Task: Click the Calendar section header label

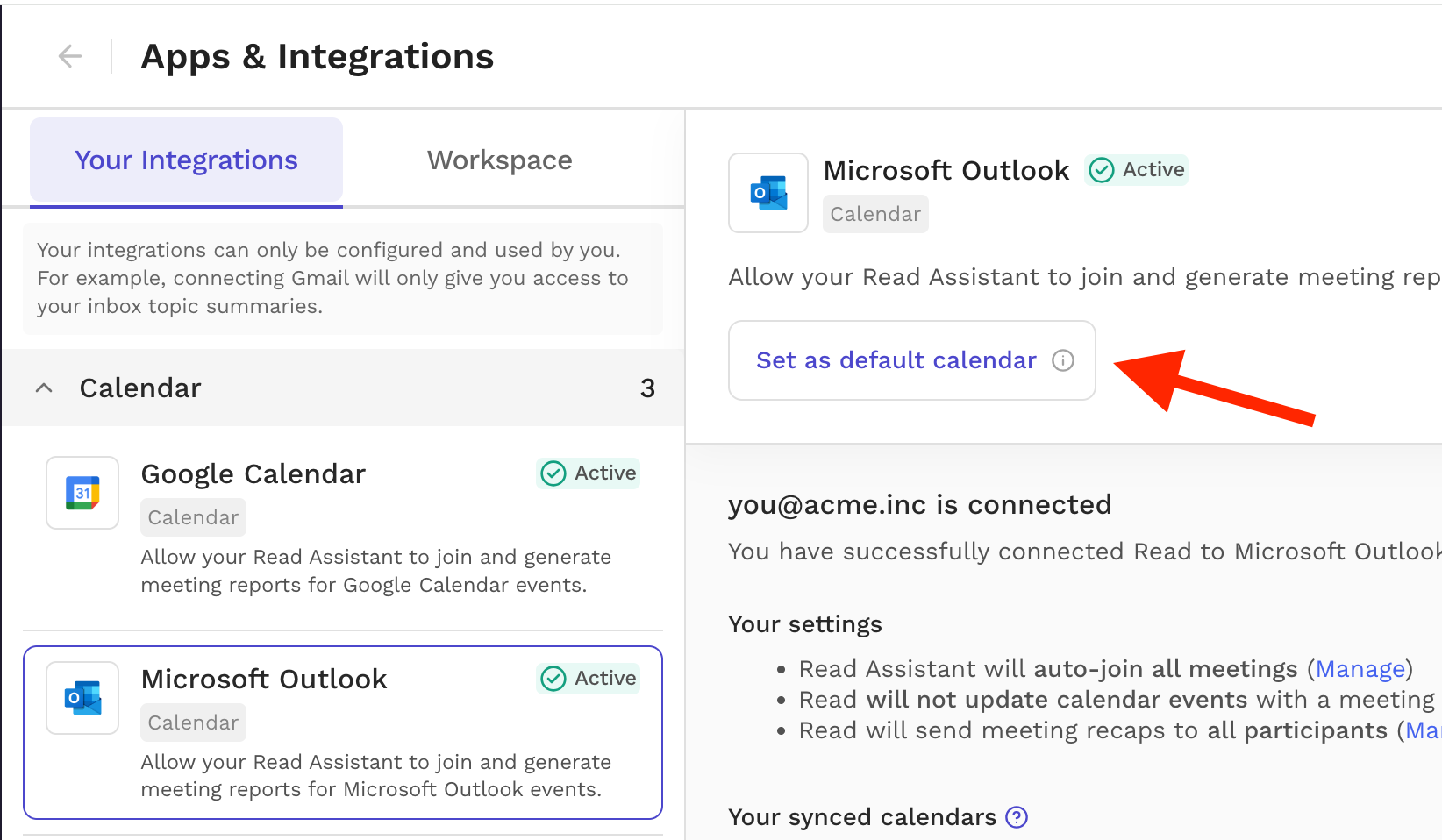Action: click(x=140, y=388)
